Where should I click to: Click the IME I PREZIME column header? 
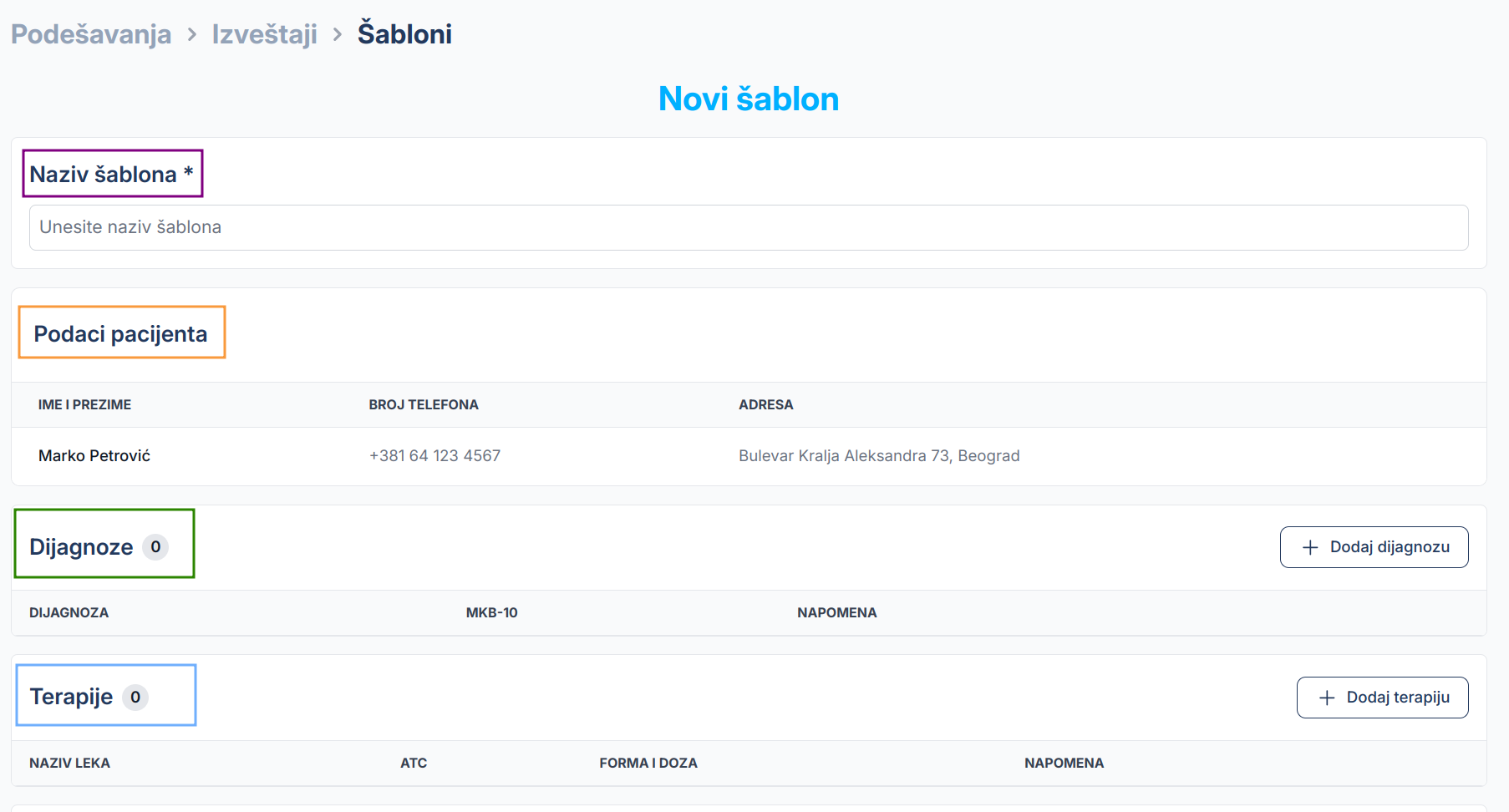84,404
